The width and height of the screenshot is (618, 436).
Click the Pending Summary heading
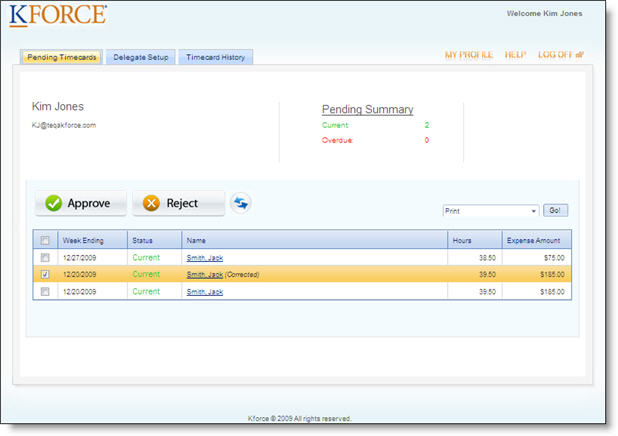(367, 110)
